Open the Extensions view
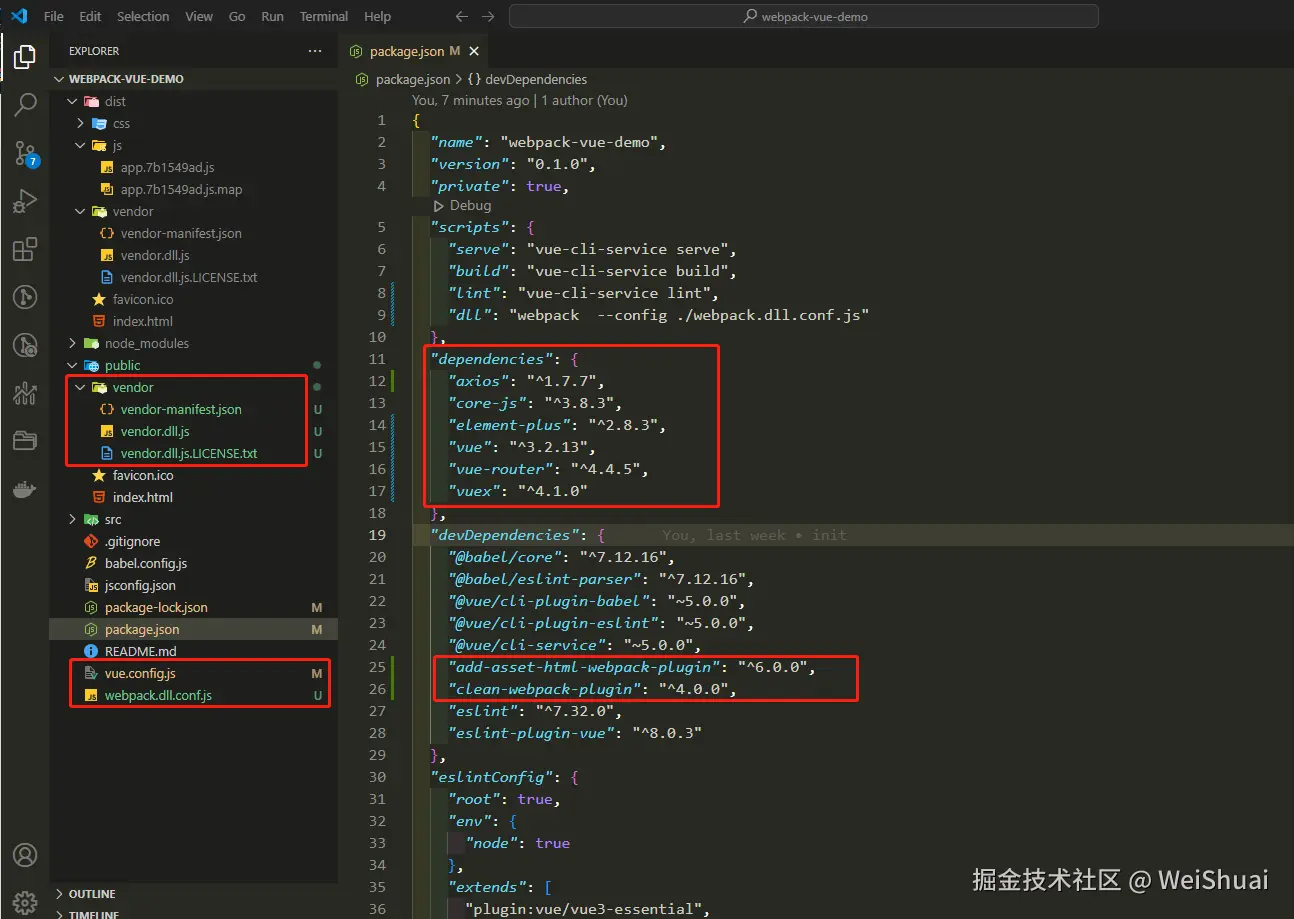Viewport: 1294px width, 919px height. pos(24,249)
